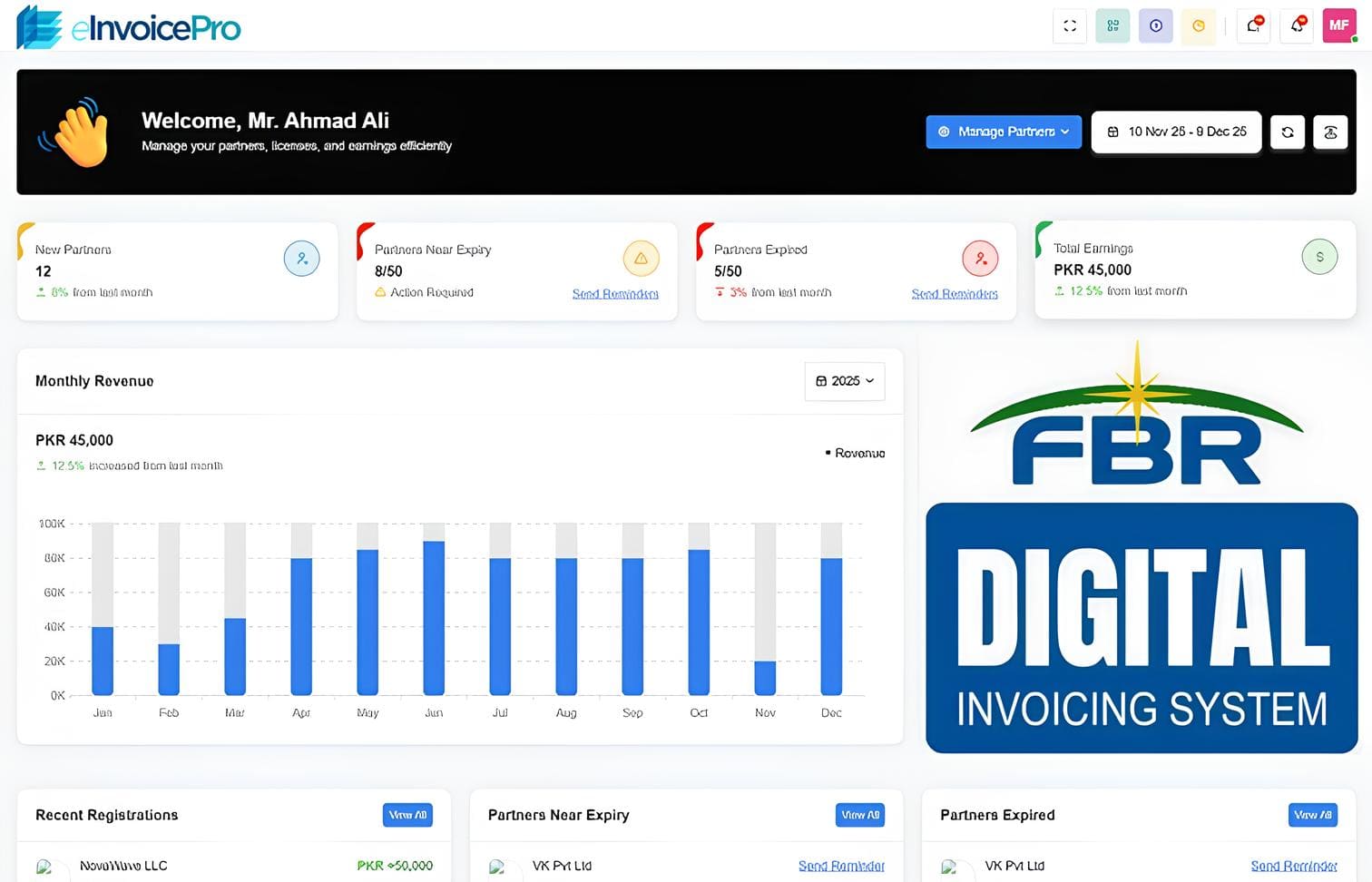Open the MF user avatar menu
The image size is (1372, 882).
pos(1339,25)
